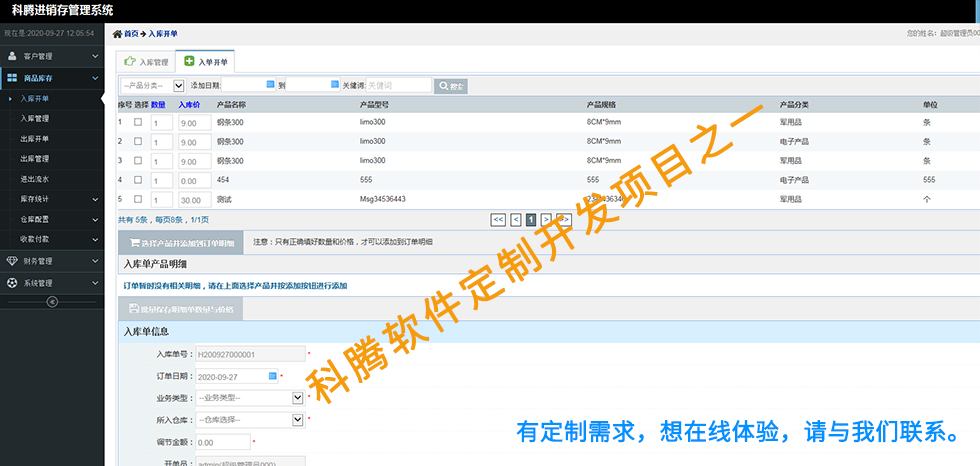Click the Msg34536443 model cell
This screenshot has width=980, height=466.
click(384, 199)
